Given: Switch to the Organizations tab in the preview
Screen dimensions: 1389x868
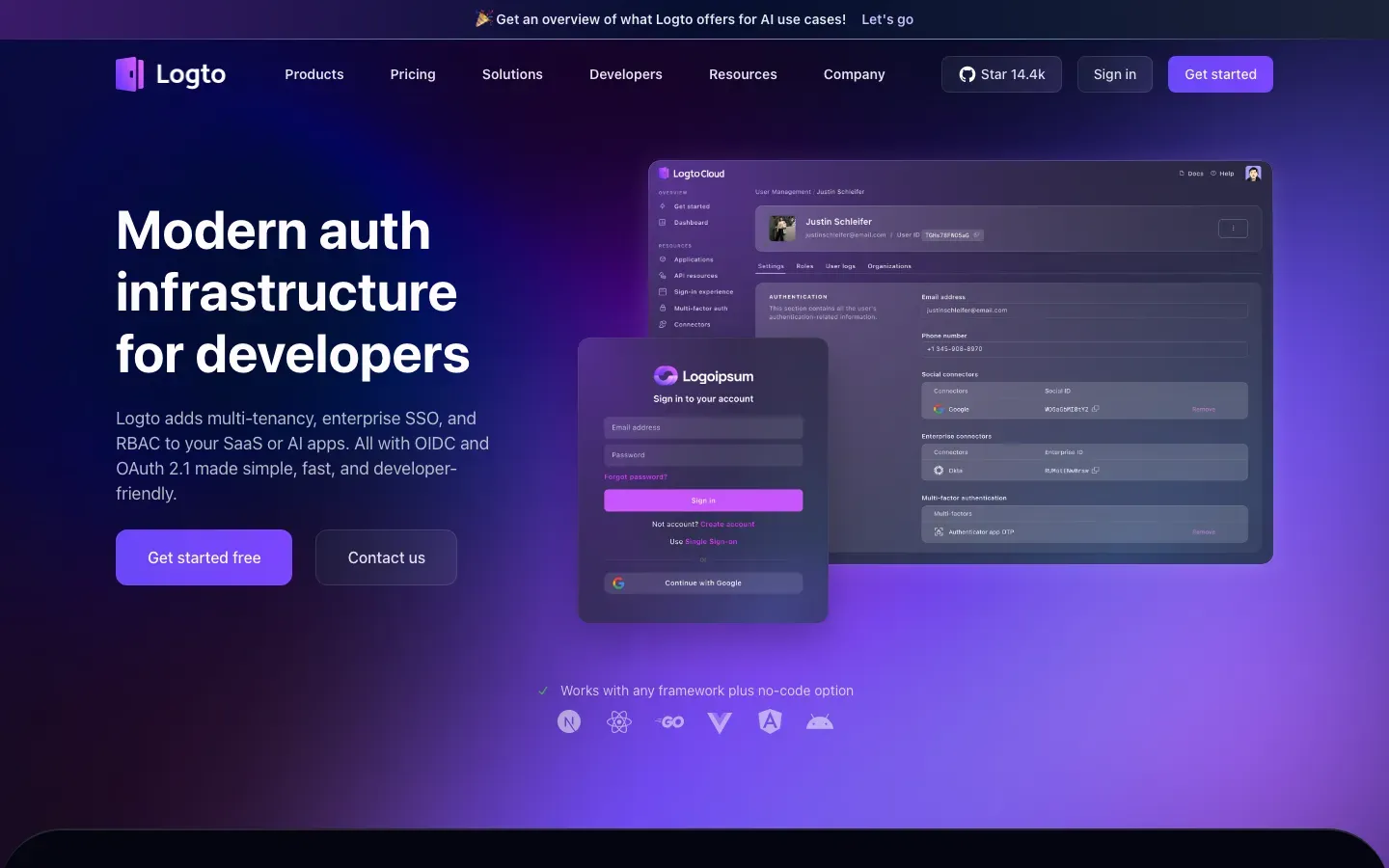Looking at the screenshot, I should pyautogui.click(x=889, y=266).
